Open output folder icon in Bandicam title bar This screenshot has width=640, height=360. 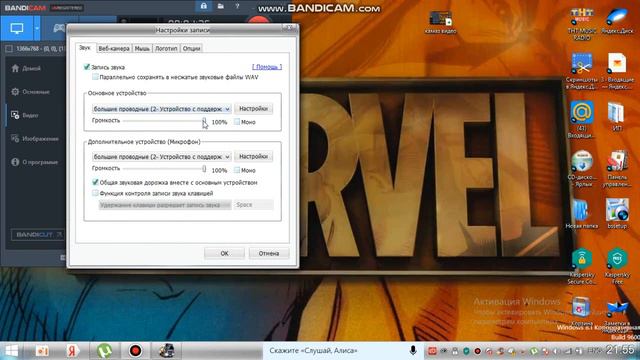(220, 6)
